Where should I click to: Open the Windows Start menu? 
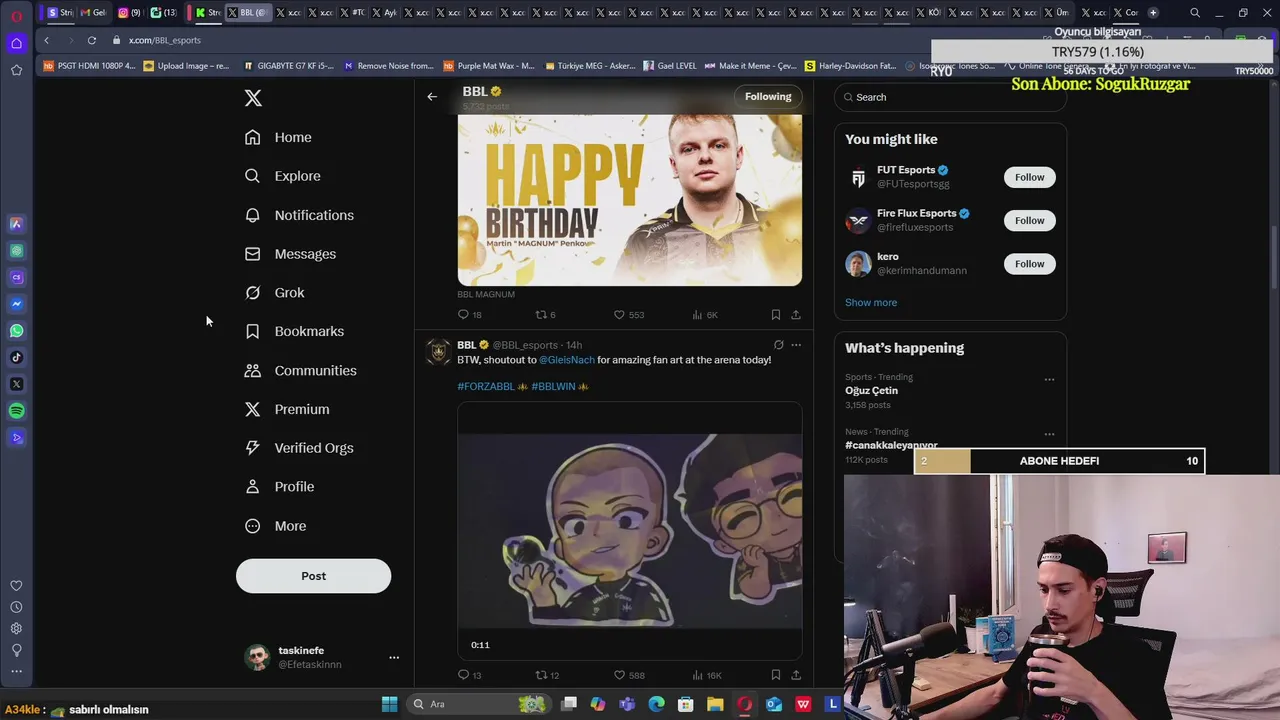pyautogui.click(x=389, y=704)
